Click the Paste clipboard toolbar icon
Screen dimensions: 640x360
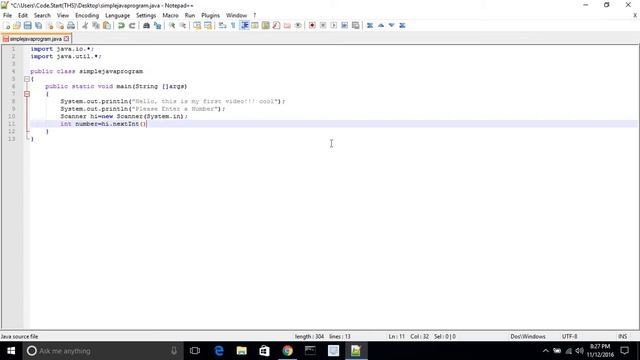[107, 25]
